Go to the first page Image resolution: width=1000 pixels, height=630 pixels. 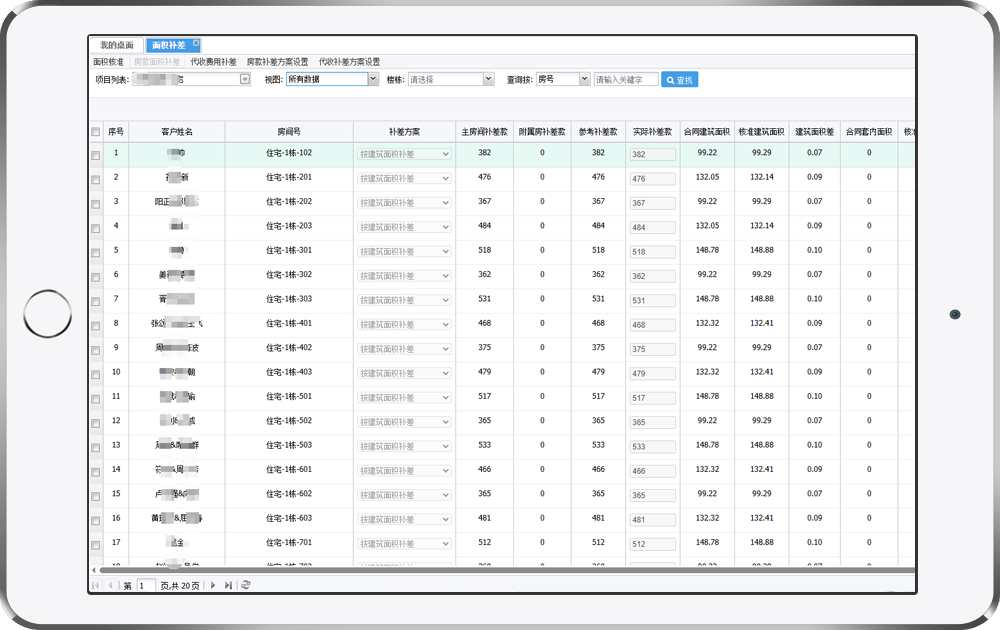(x=96, y=585)
